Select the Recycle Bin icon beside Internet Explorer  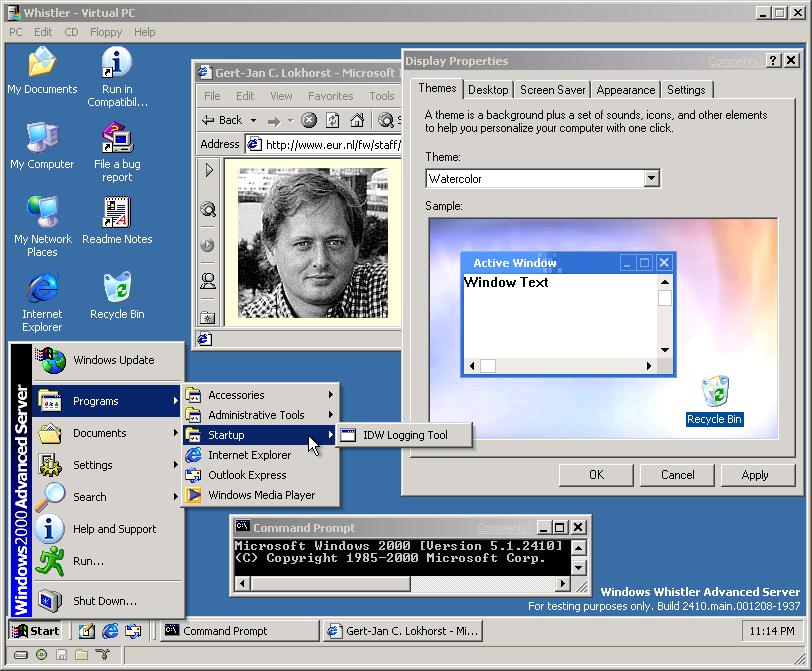coord(117,296)
